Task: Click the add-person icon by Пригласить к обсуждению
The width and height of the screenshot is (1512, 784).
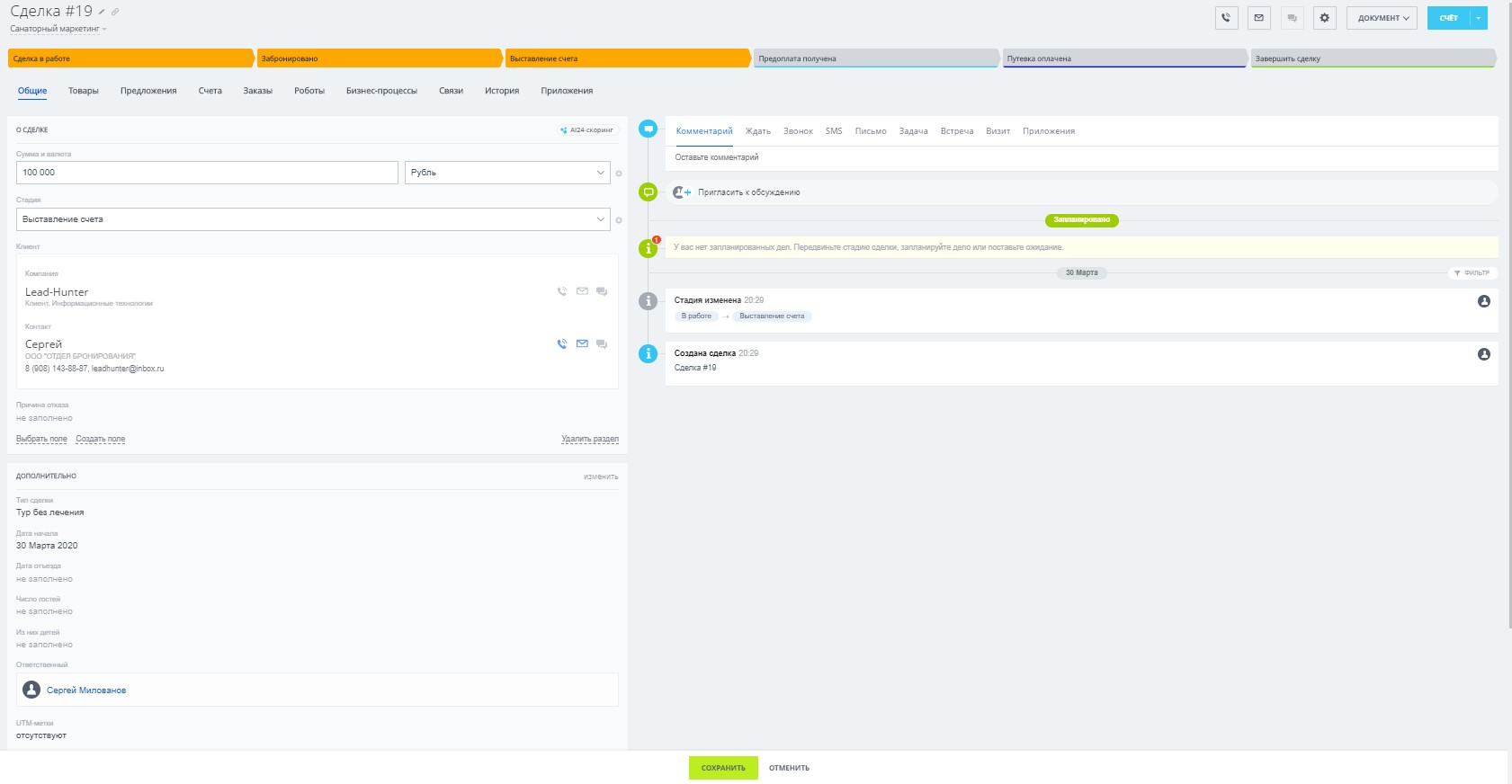Action: tap(682, 192)
